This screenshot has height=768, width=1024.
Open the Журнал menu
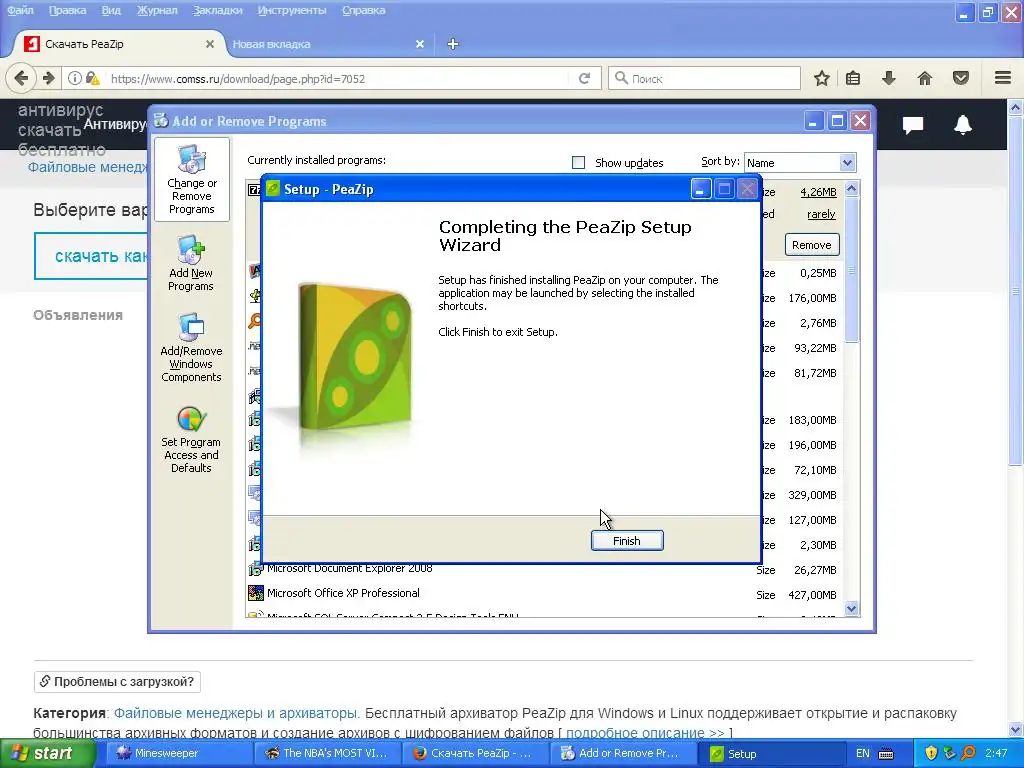pos(157,10)
